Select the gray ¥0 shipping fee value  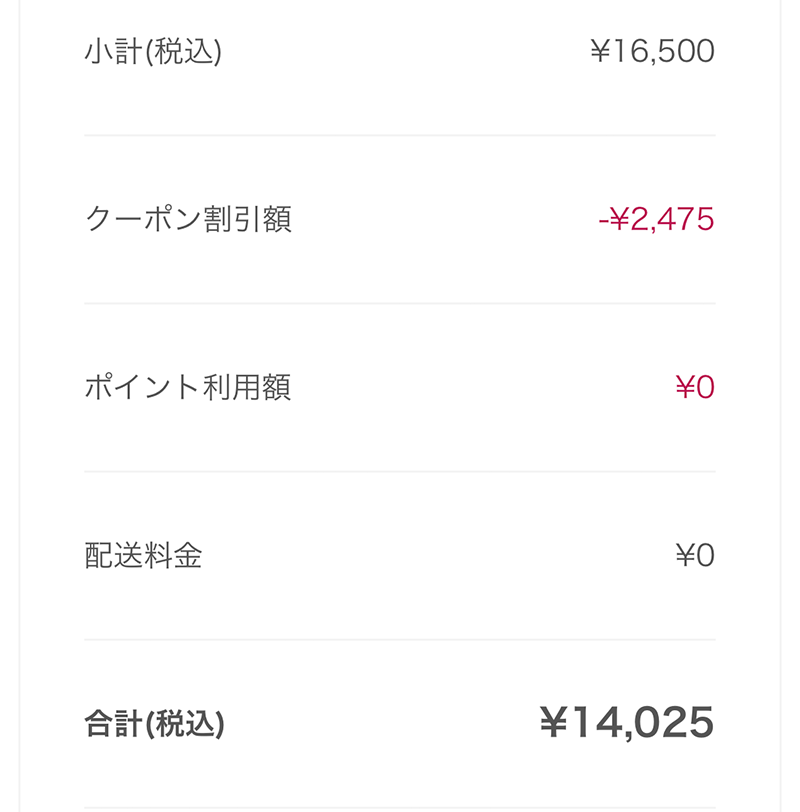pyautogui.click(x=695, y=555)
